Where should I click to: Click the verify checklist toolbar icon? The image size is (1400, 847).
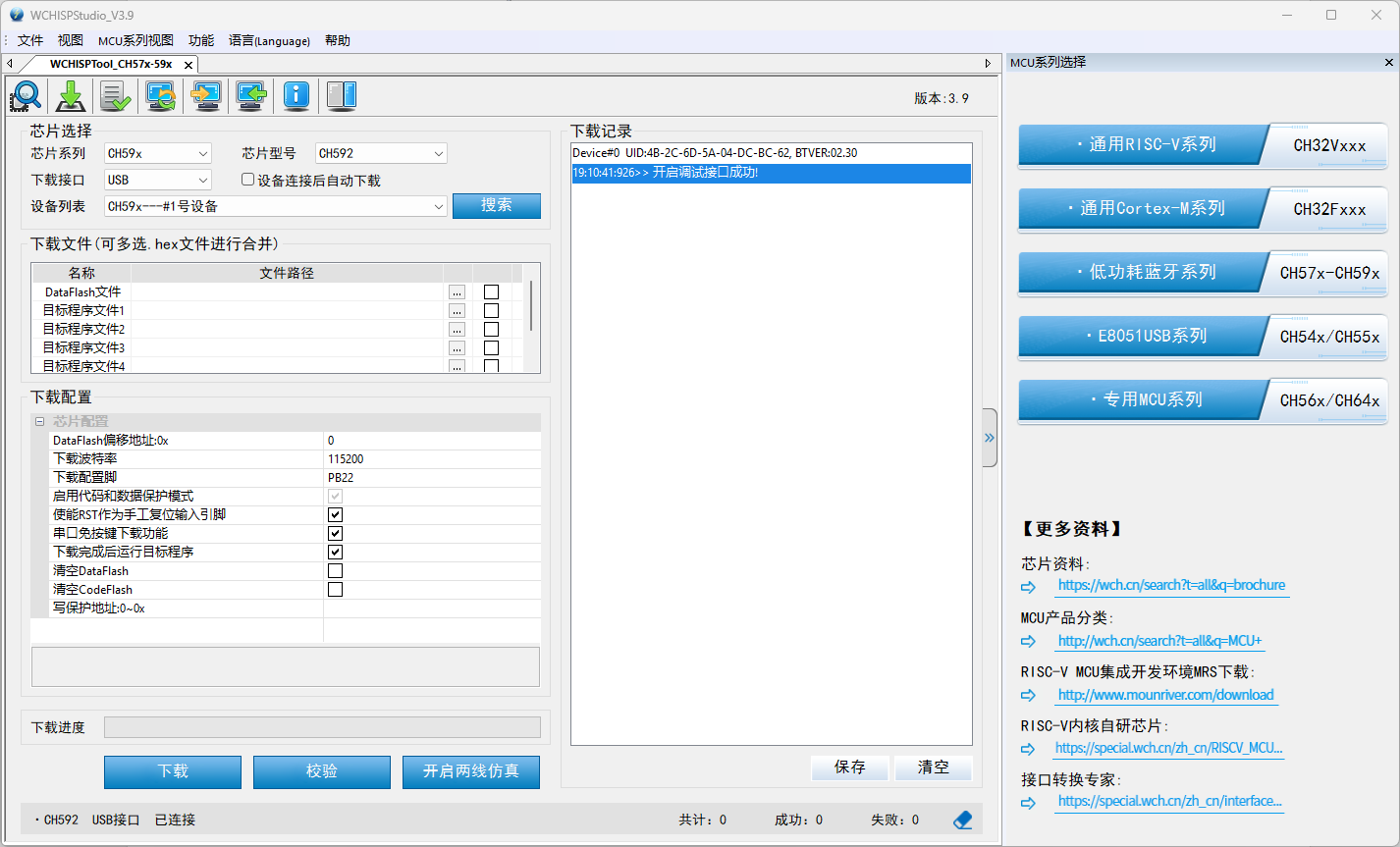click(x=116, y=96)
